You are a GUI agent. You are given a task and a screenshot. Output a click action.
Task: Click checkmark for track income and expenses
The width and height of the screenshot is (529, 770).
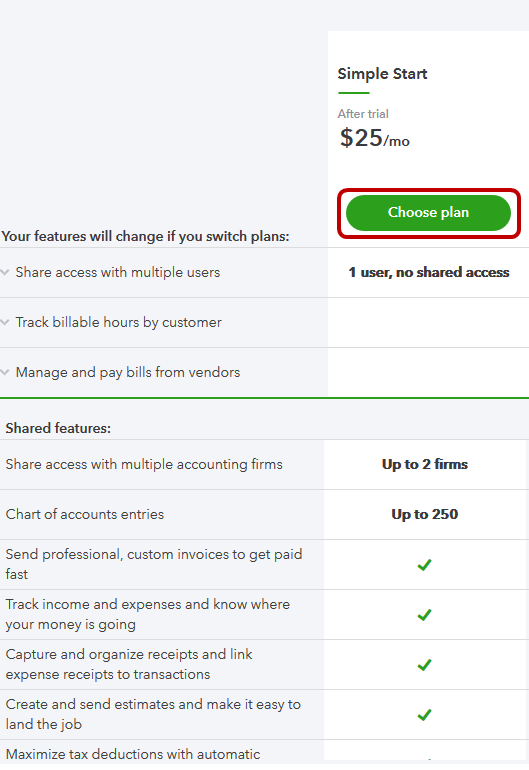coord(424,615)
